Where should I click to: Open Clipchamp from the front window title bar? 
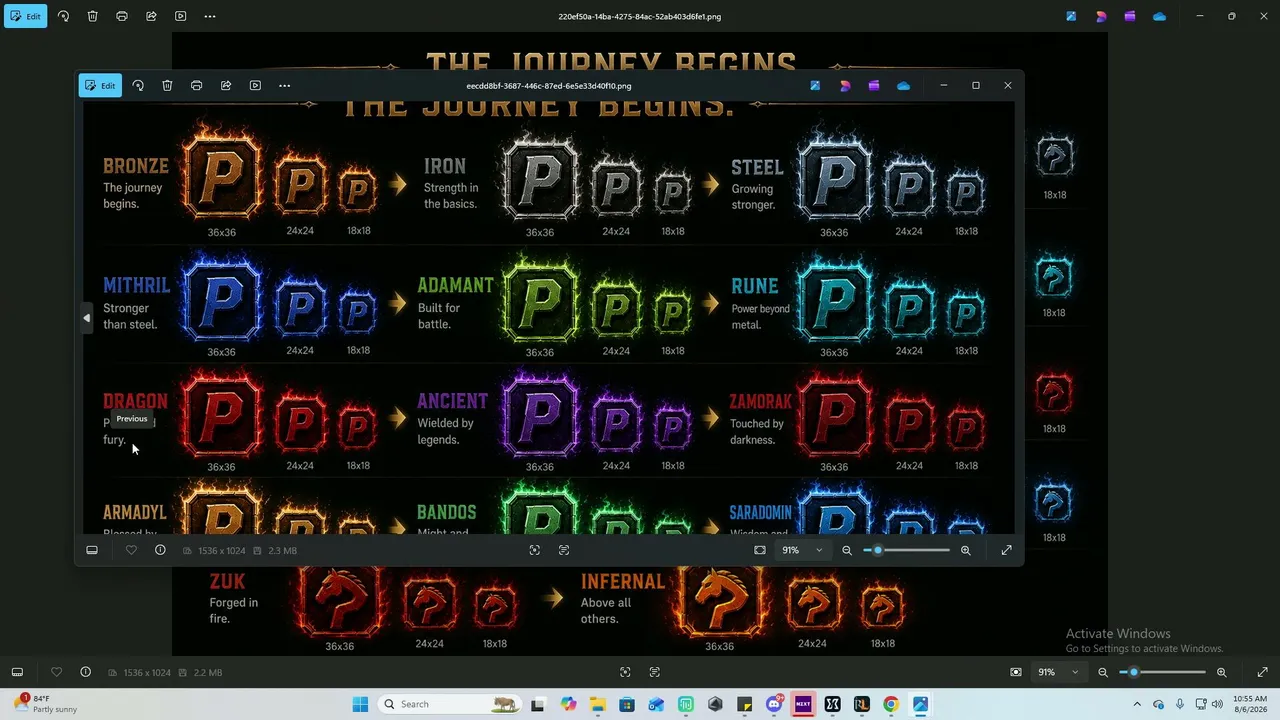pos(874,86)
